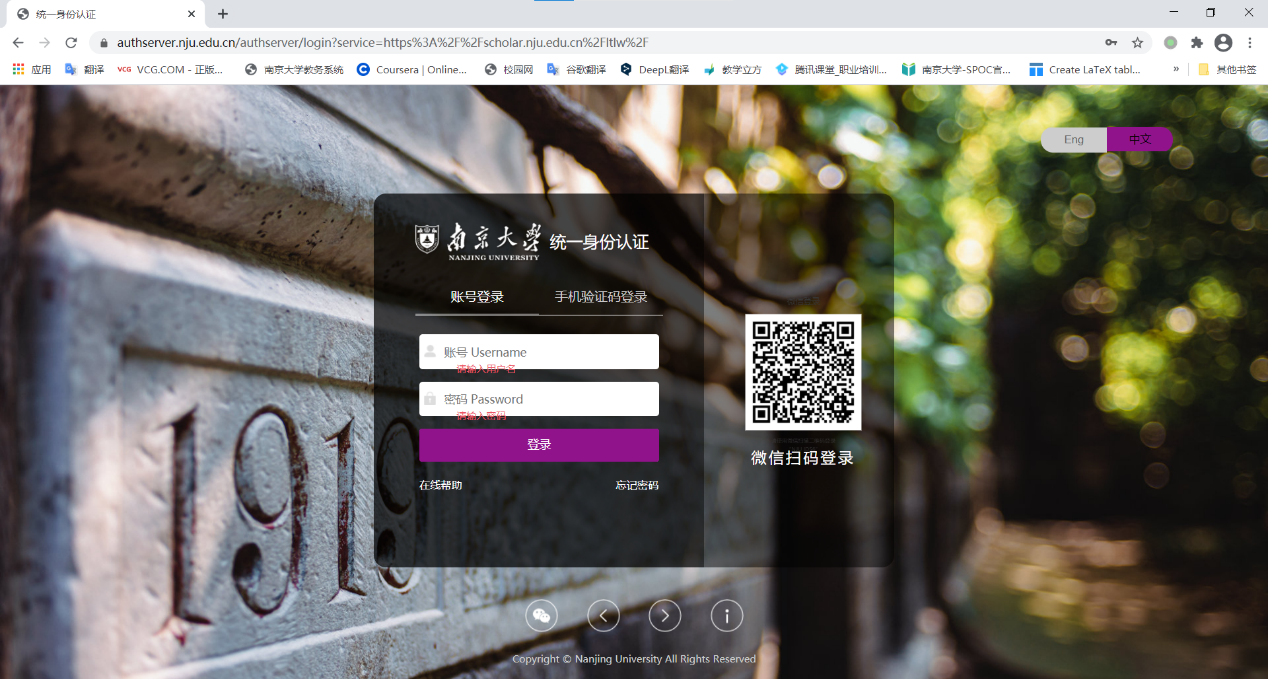The image size is (1268, 679).
Task: Click the next background arrow icon
Action: [665, 616]
